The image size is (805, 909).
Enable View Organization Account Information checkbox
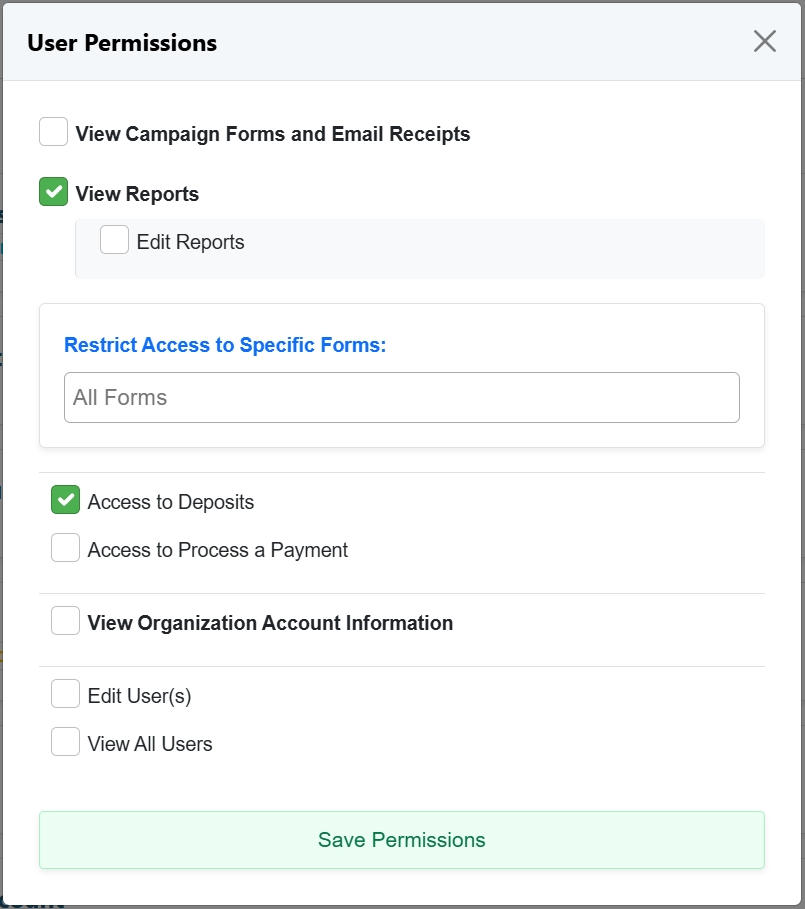tap(65, 621)
